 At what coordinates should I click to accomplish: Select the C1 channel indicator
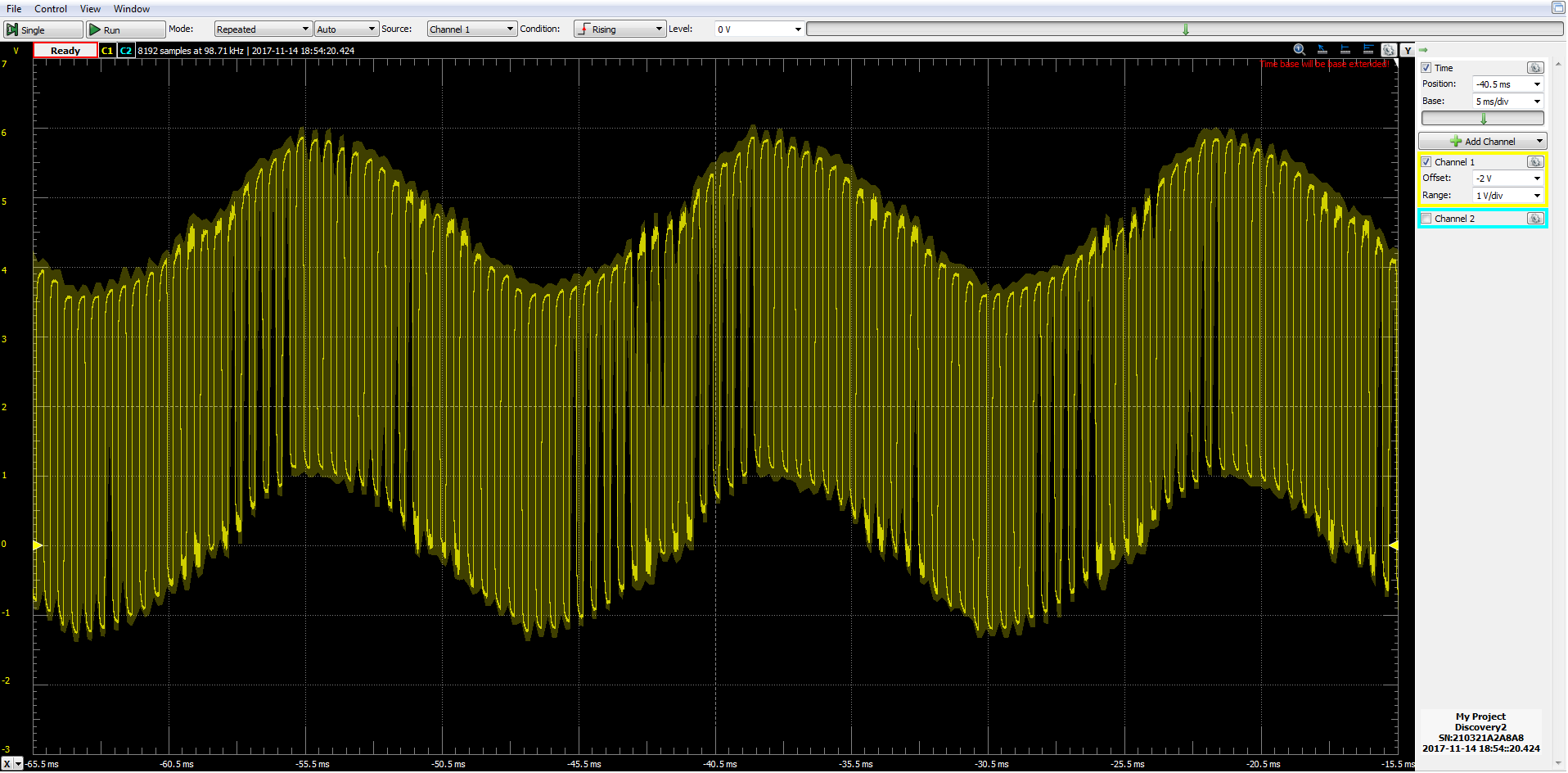pos(107,50)
